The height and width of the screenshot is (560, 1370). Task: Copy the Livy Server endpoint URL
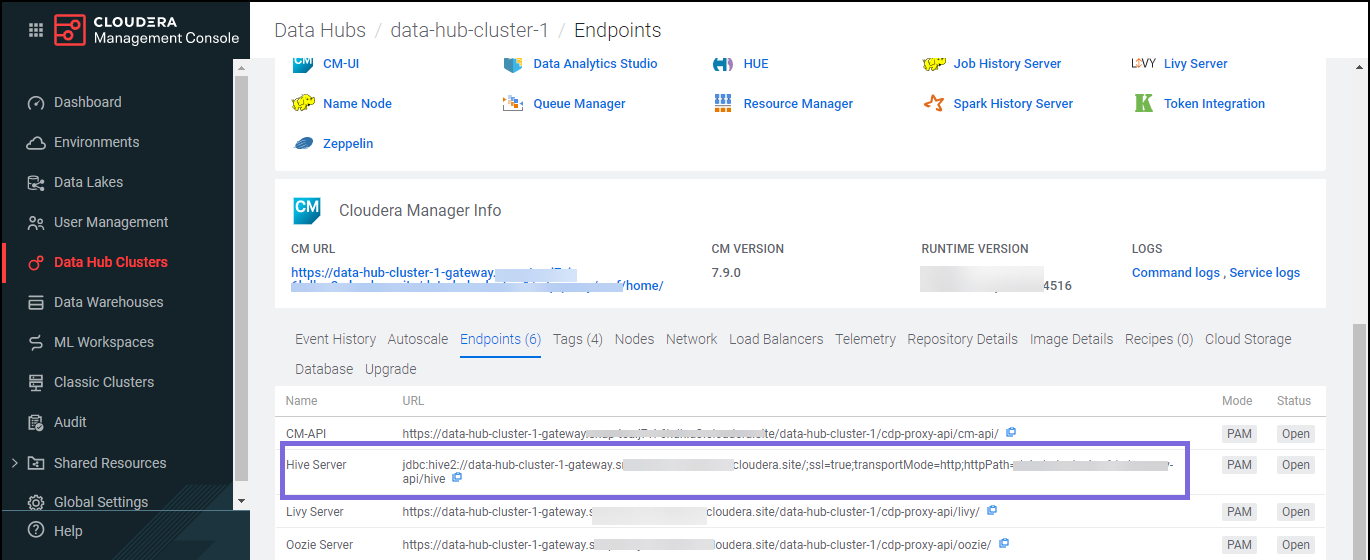click(992, 511)
